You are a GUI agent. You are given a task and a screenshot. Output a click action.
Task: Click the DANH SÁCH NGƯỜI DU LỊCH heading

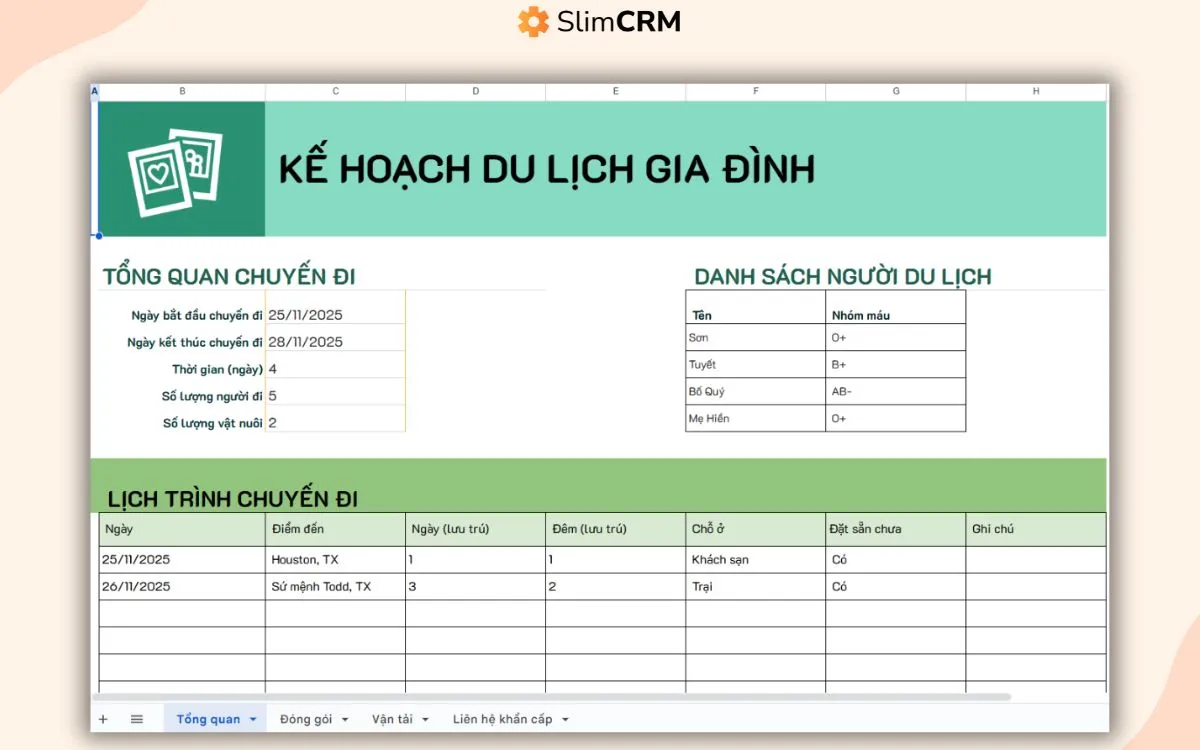pyautogui.click(x=842, y=277)
